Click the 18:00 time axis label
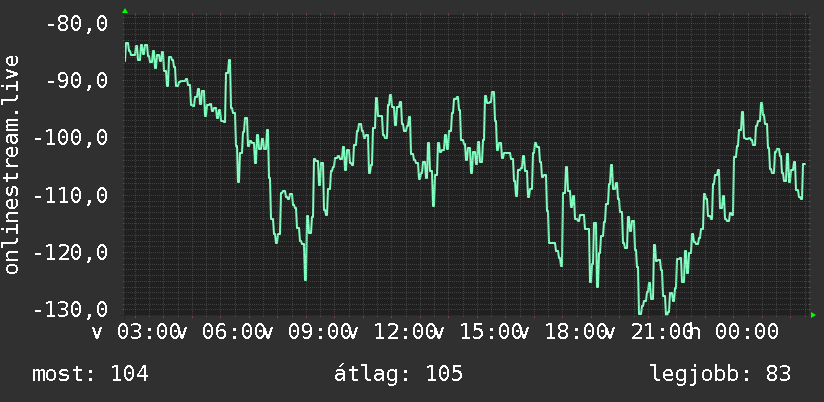 click(576, 332)
